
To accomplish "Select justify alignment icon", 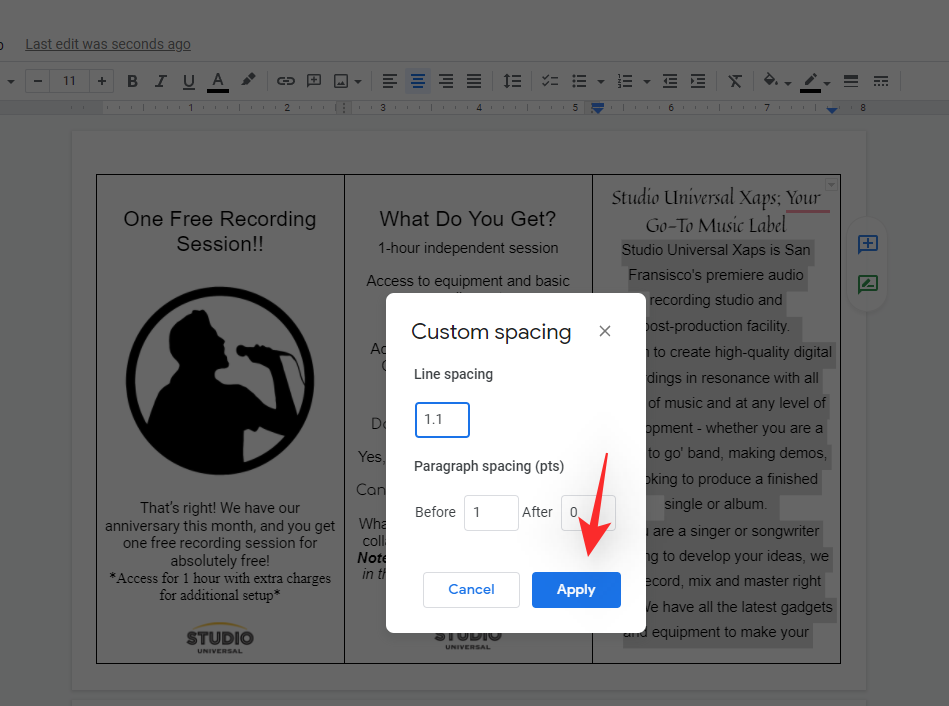I will (x=474, y=81).
